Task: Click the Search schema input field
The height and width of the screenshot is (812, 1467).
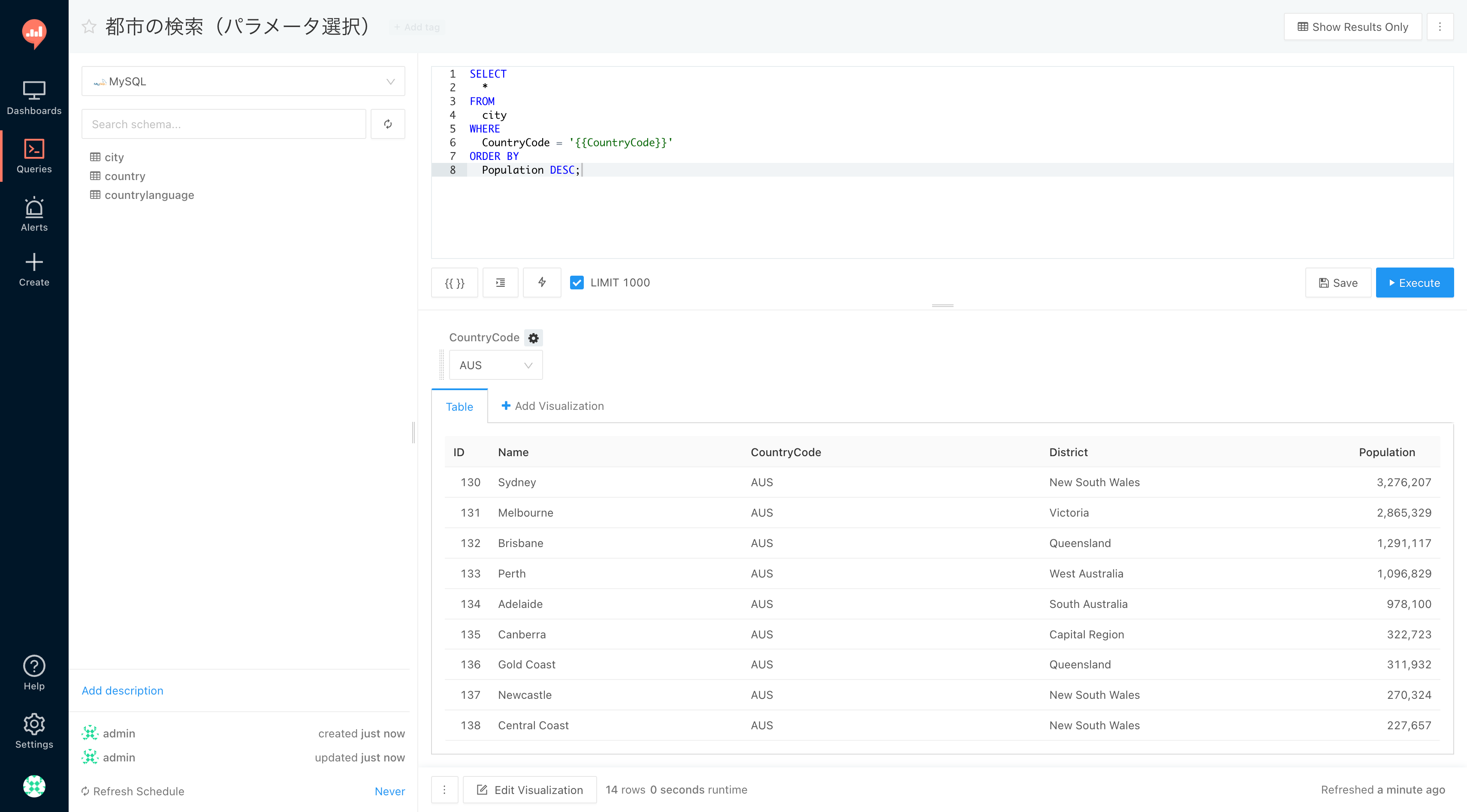Action: tap(224, 124)
